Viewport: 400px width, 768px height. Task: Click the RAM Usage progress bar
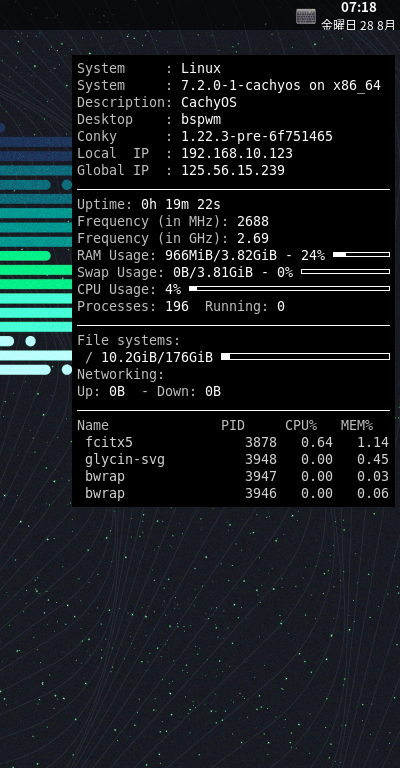point(361,255)
